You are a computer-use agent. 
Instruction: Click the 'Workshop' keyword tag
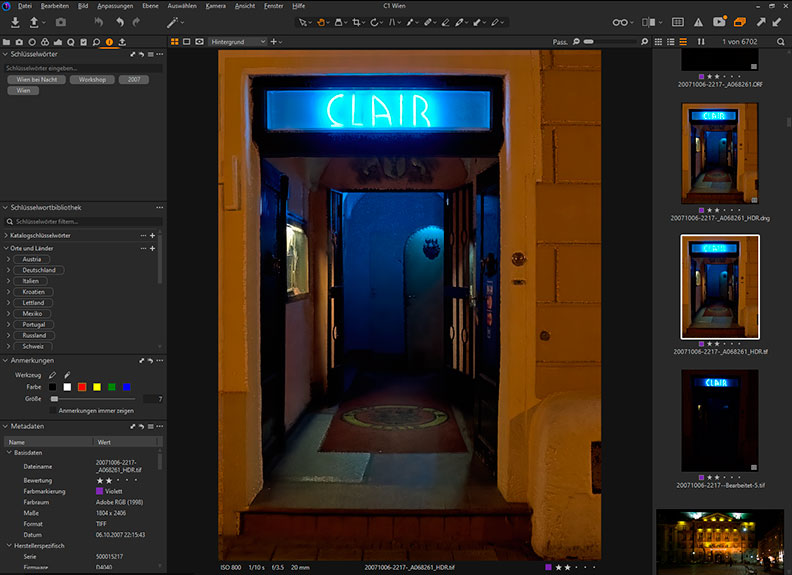coord(92,80)
